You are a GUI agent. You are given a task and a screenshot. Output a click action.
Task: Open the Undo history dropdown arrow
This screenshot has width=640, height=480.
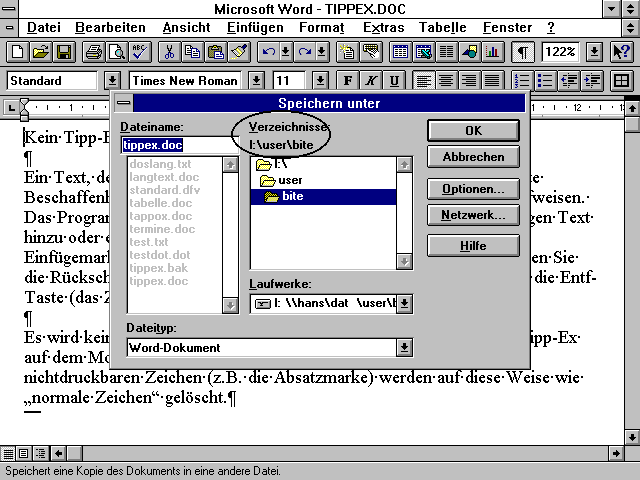(286, 52)
